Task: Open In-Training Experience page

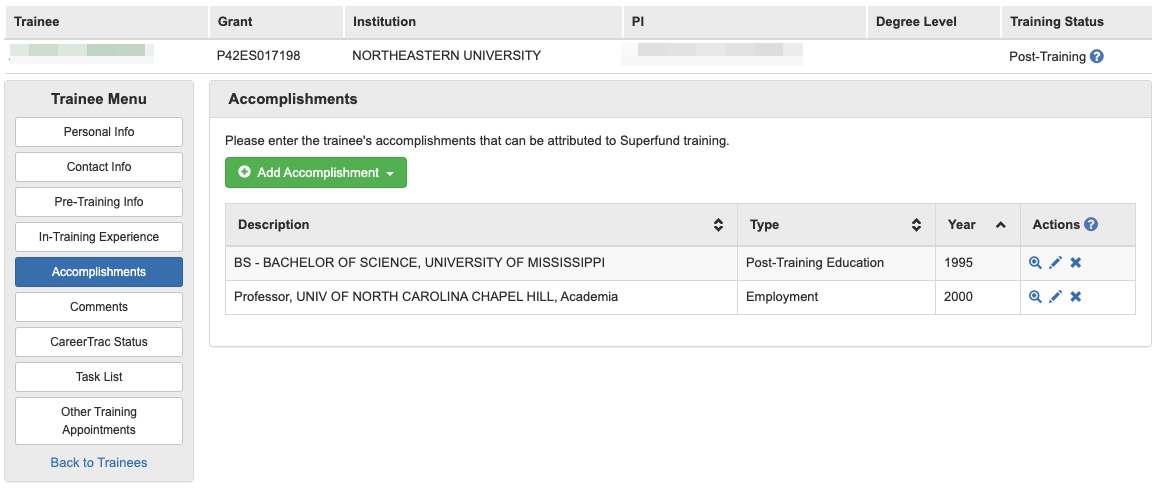Action: click(x=99, y=237)
